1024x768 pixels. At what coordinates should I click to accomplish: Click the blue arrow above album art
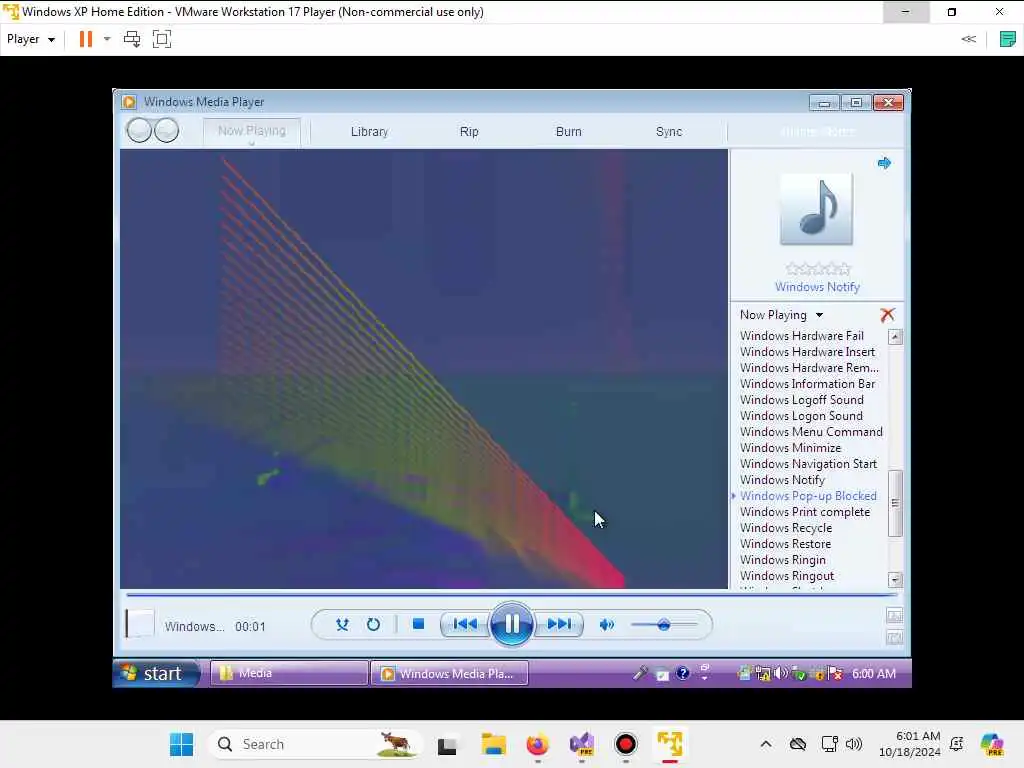click(884, 163)
